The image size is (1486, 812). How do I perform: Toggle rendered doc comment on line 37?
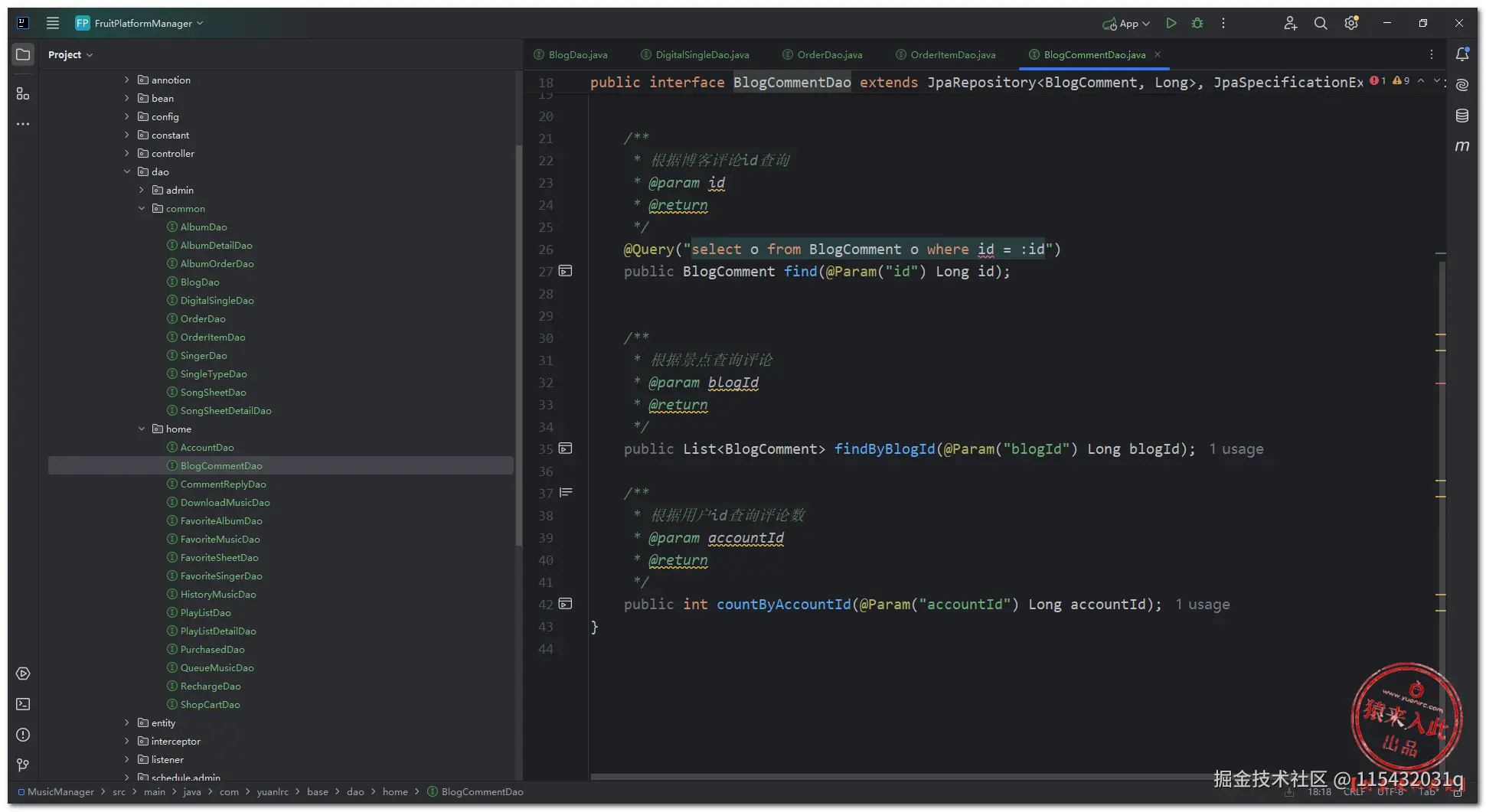pyautogui.click(x=566, y=493)
